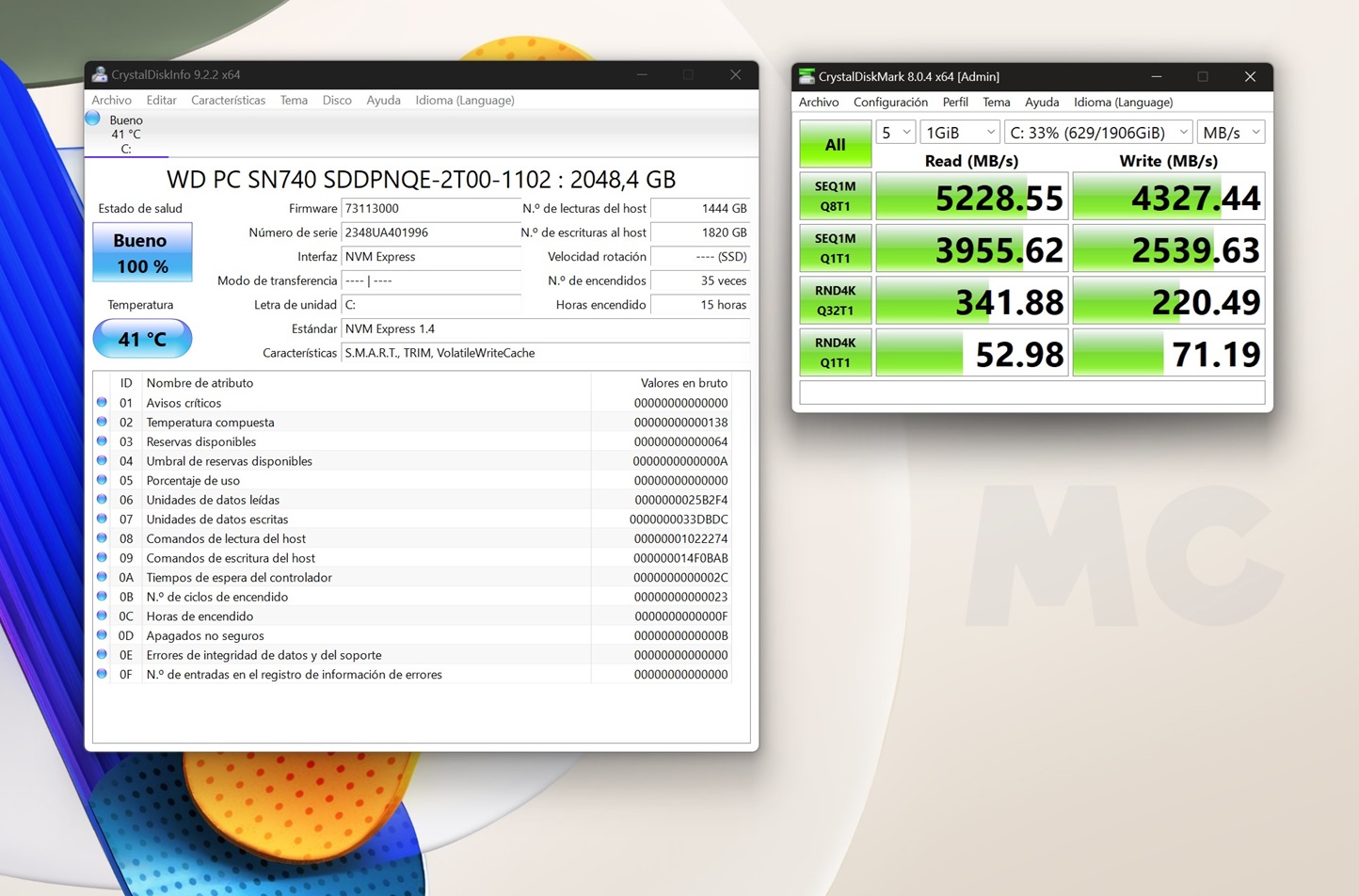Open the test count dropdown showing 5
This screenshot has height=896, width=1359.
point(895,133)
